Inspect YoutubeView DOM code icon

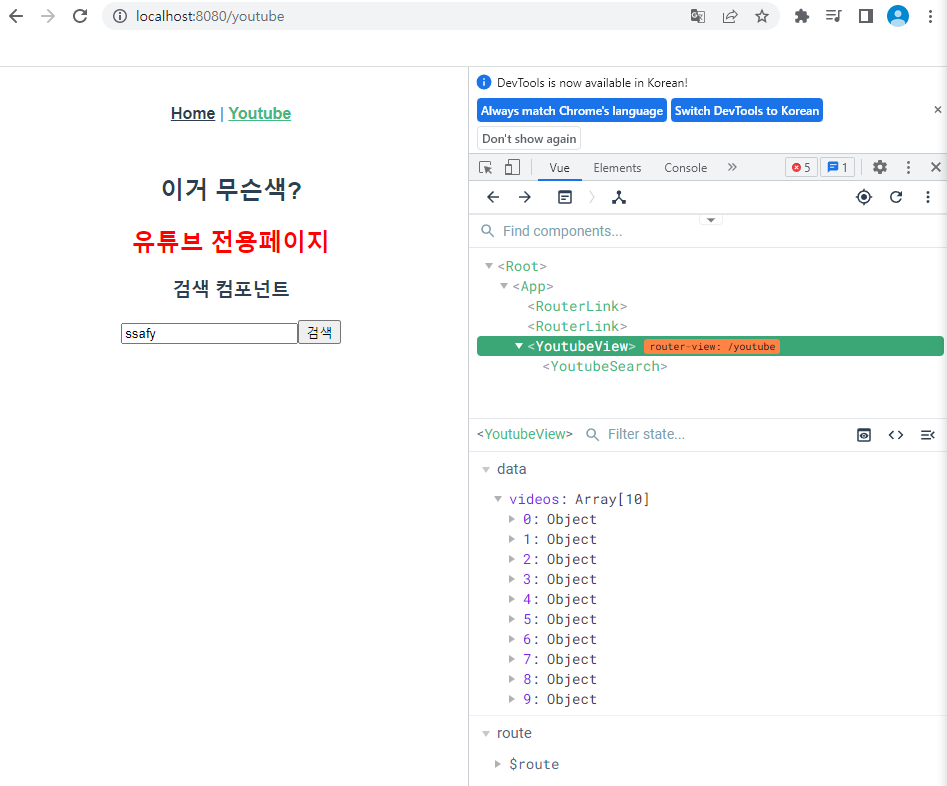tap(896, 435)
